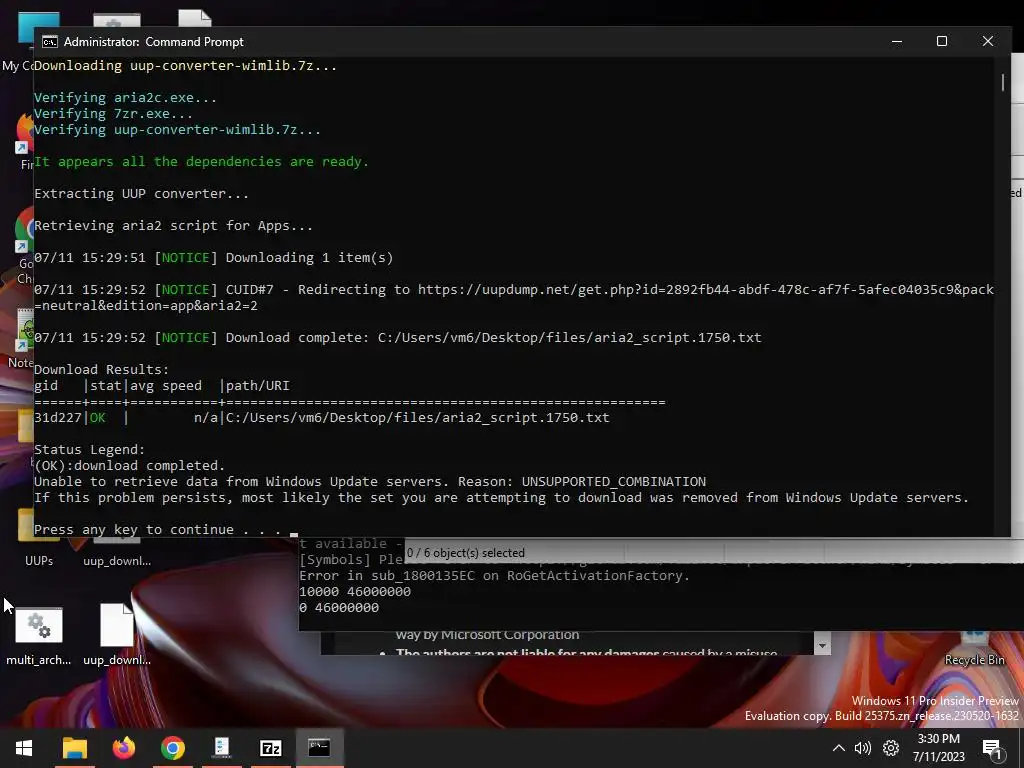Minimize the Administrator Command Prompt window

(x=897, y=41)
